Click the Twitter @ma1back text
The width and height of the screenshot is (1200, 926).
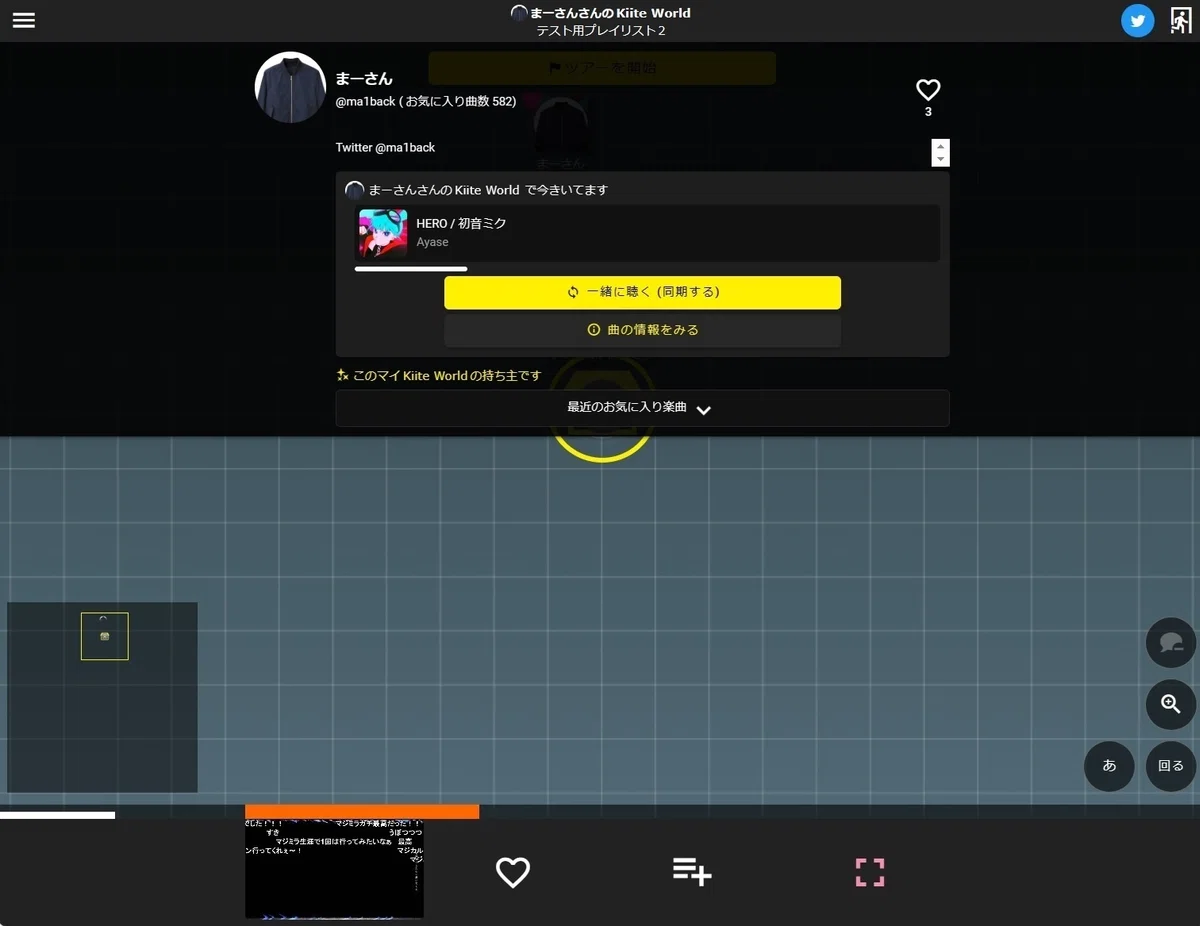click(385, 147)
